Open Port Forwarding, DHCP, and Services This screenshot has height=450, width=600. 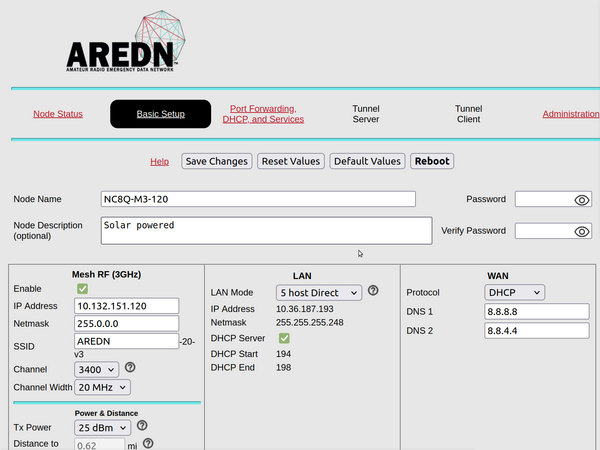(263, 114)
